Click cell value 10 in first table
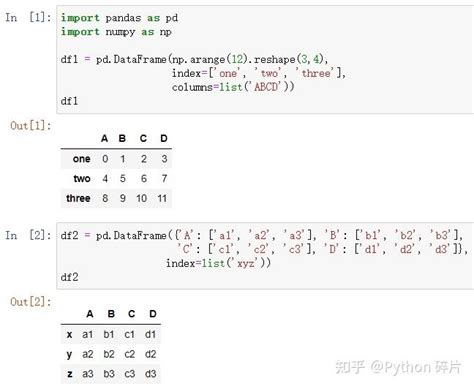 pos(141,198)
